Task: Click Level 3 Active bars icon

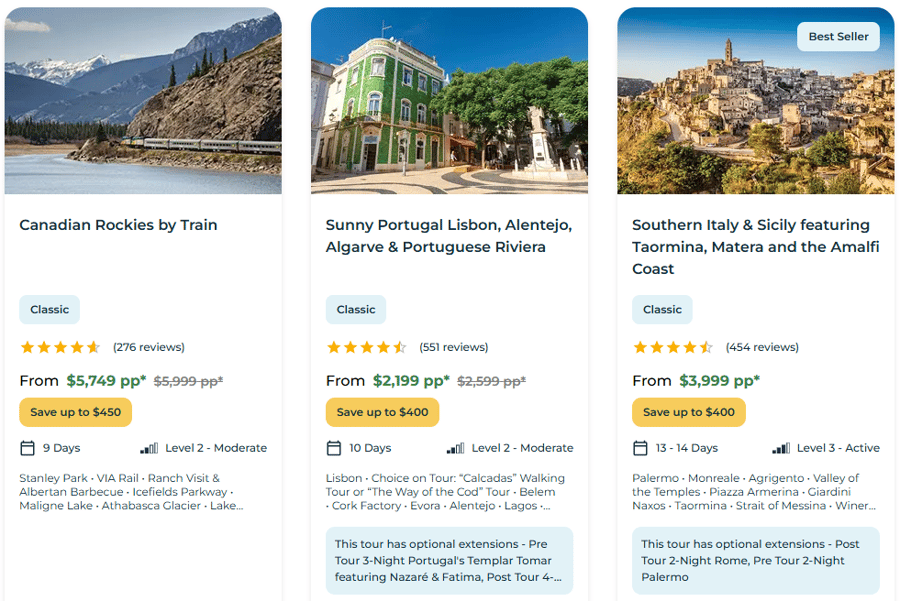Action: click(781, 448)
